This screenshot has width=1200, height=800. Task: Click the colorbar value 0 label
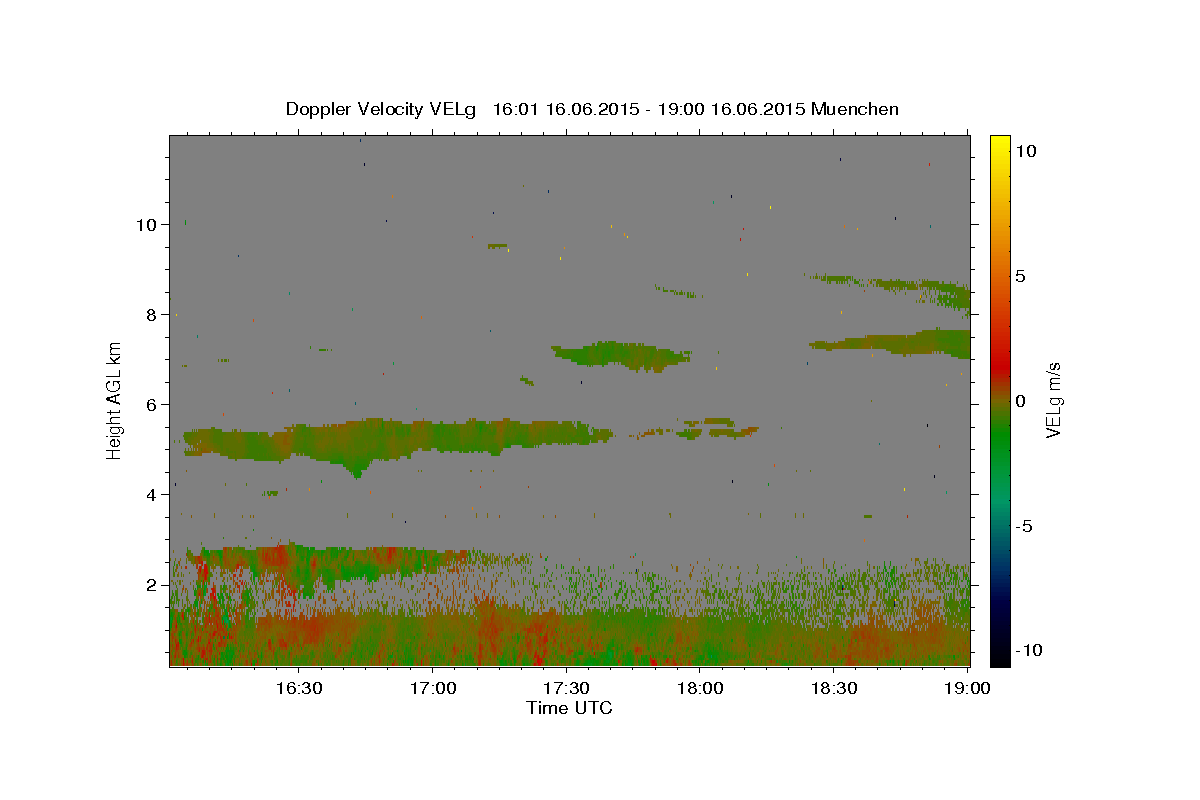click(x=1020, y=401)
